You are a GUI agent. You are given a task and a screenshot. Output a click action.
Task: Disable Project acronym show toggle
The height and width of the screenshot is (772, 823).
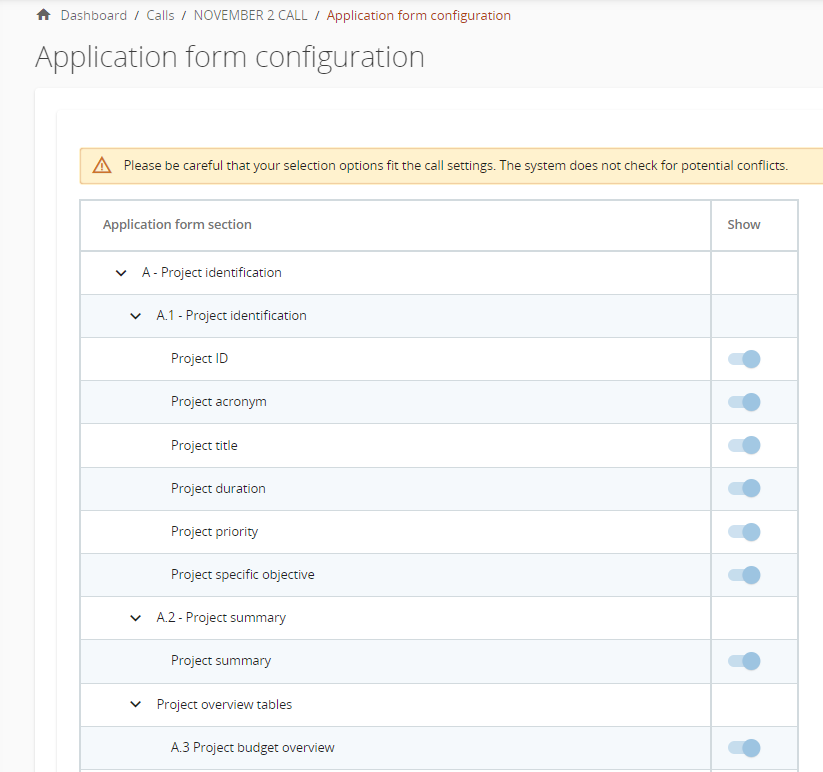click(744, 402)
